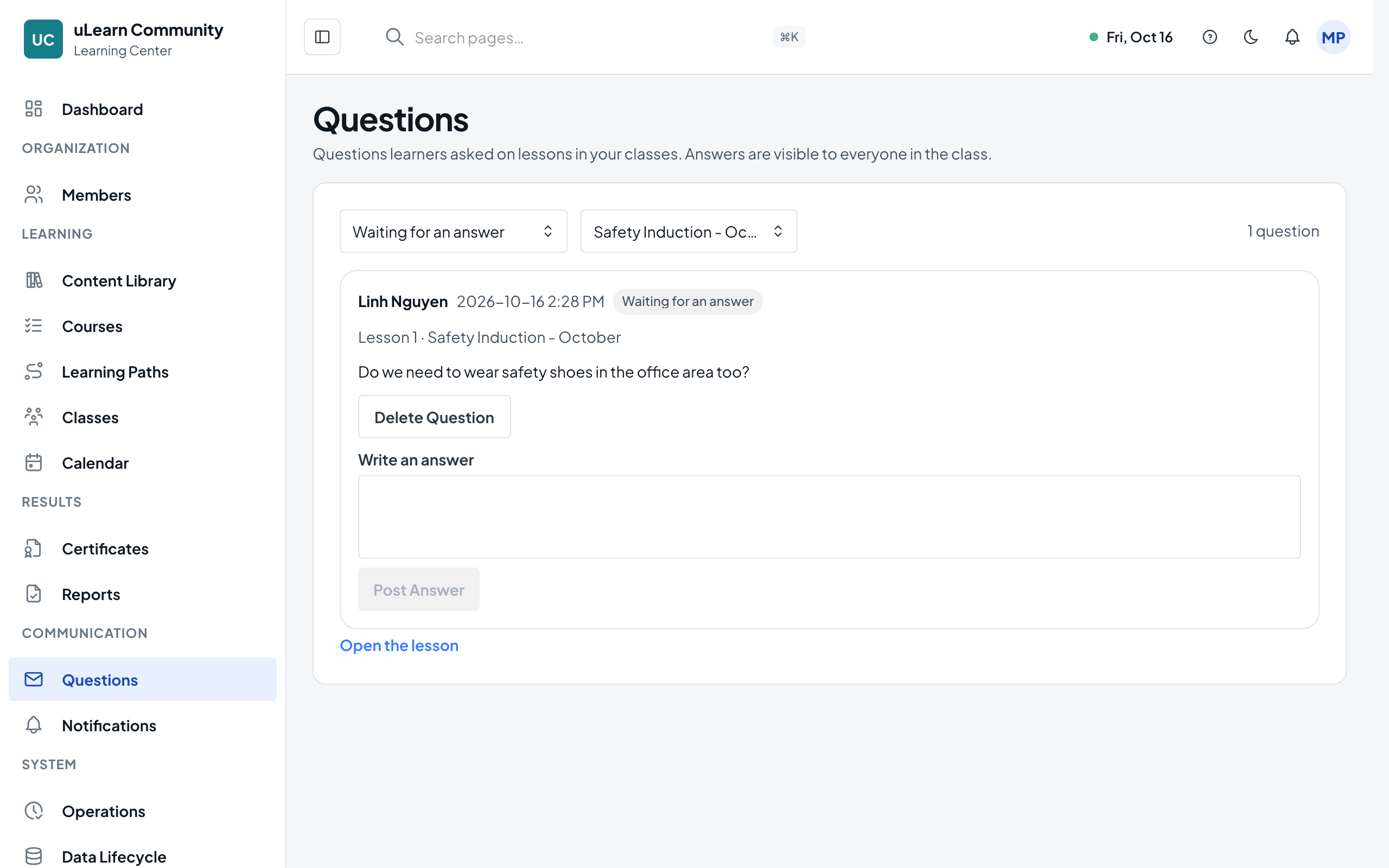Screen dimensions: 1389x868
Task: Click the Post Answer button
Action: tap(418, 590)
